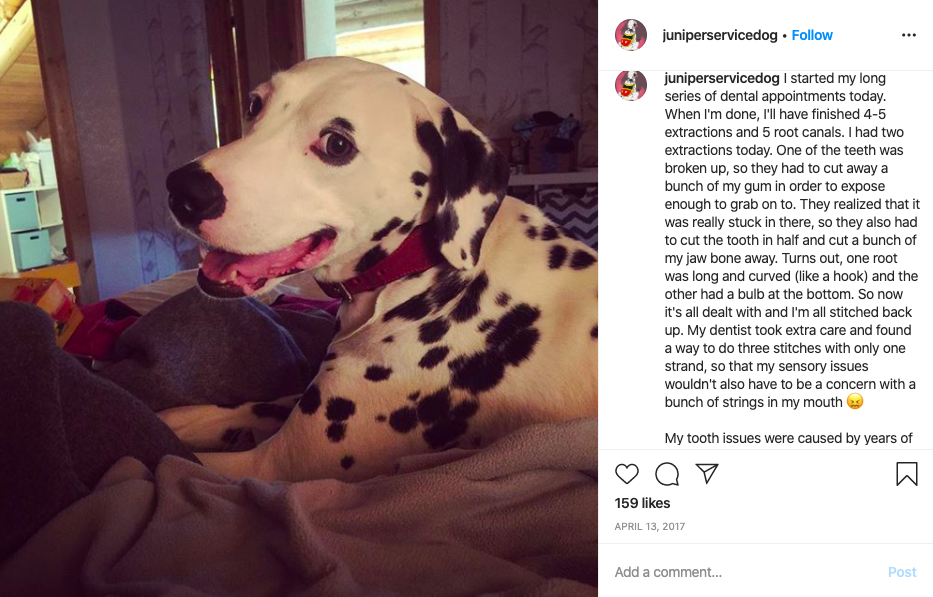Screen dimensions: 933x597
Task: Click the last caption line about tooth issues
Action: pos(788,438)
